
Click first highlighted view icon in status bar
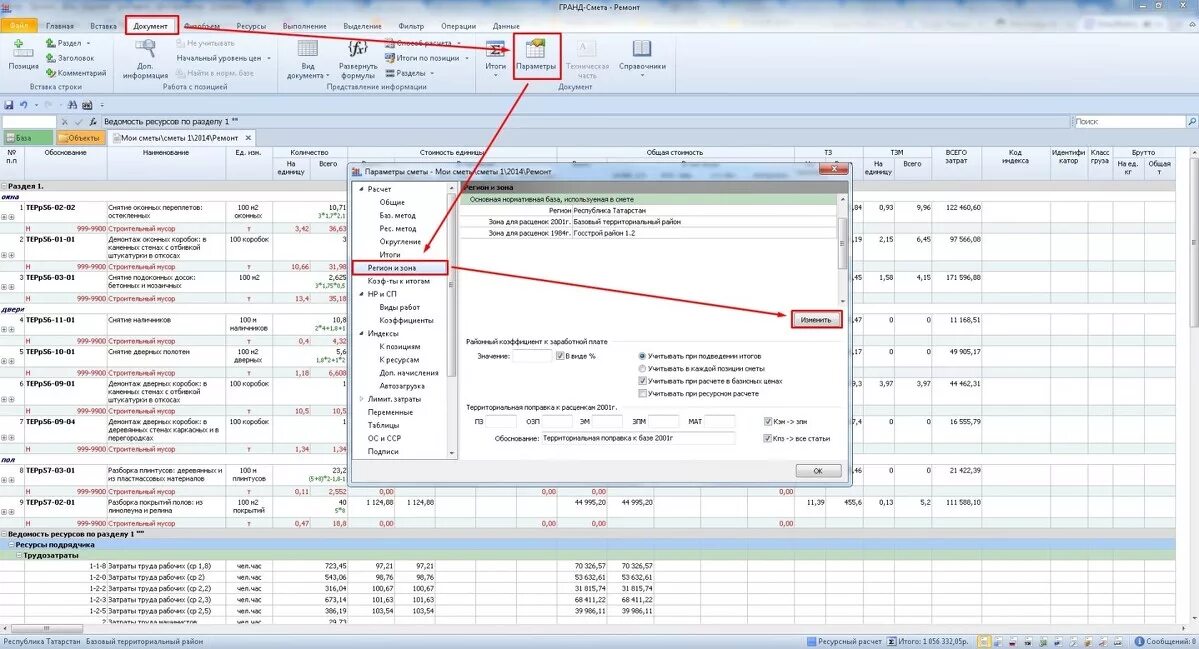point(985,641)
